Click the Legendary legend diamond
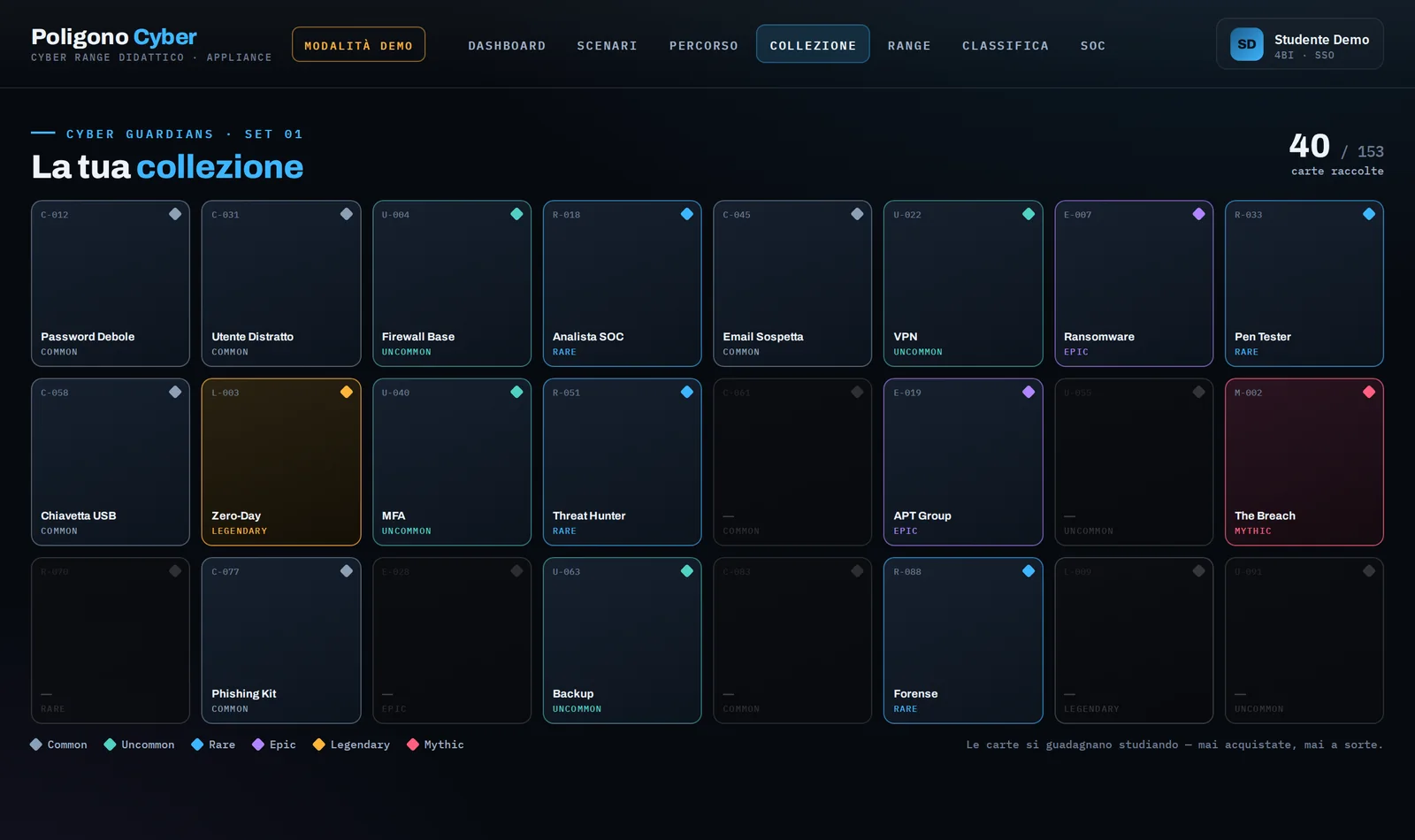Image resolution: width=1415 pixels, height=840 pixels. [x=319, y=745]
